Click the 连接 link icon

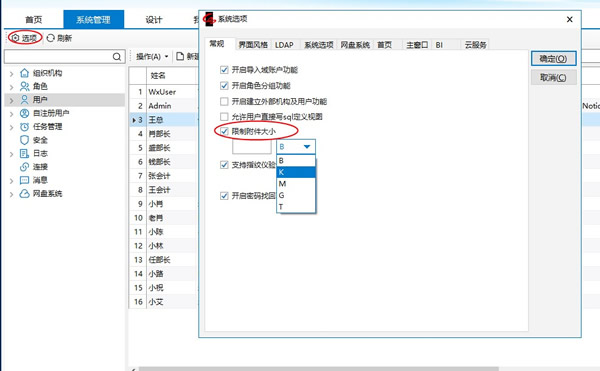[x=24, y=167]
